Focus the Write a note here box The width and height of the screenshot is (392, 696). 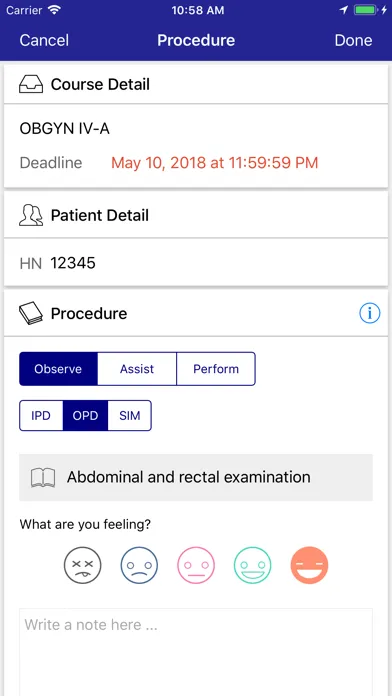(x=196, y=652)
